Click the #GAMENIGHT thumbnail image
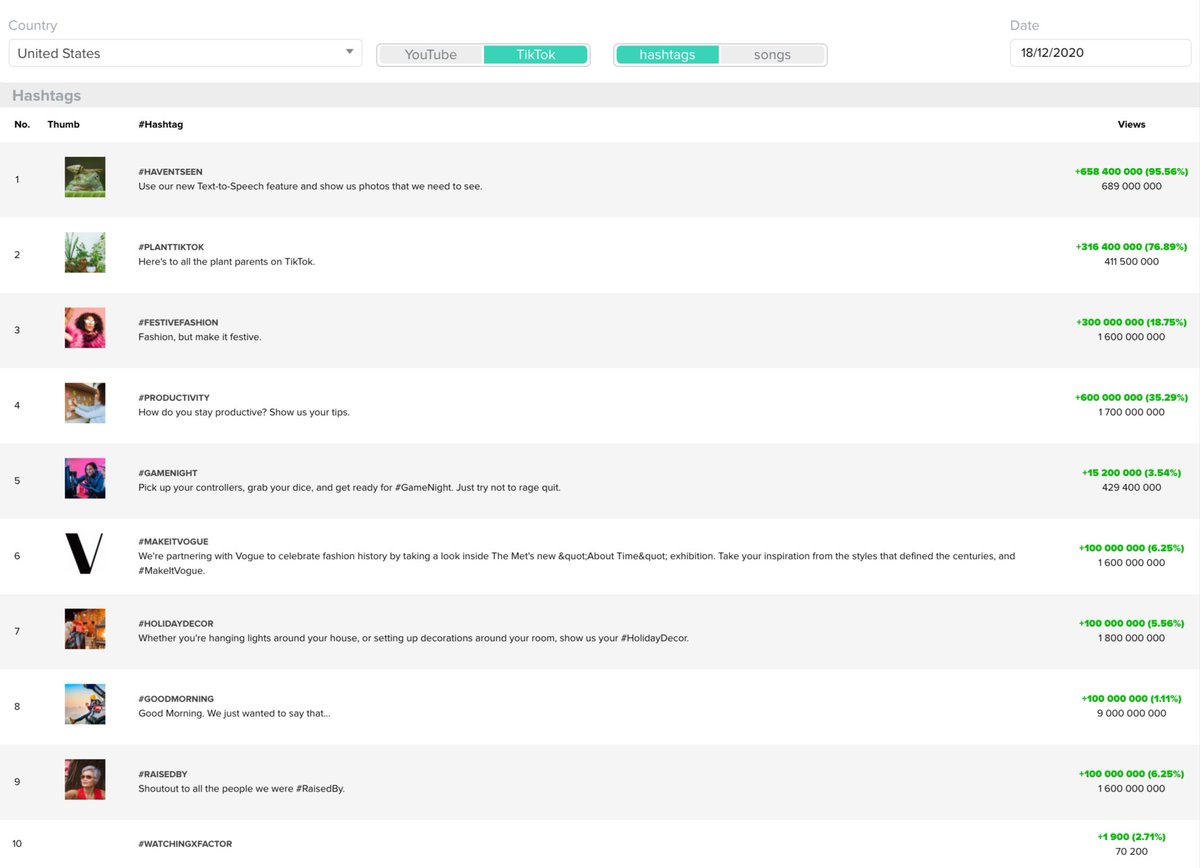The width and height of the screenshot is (1200, 868). [85, 478]
